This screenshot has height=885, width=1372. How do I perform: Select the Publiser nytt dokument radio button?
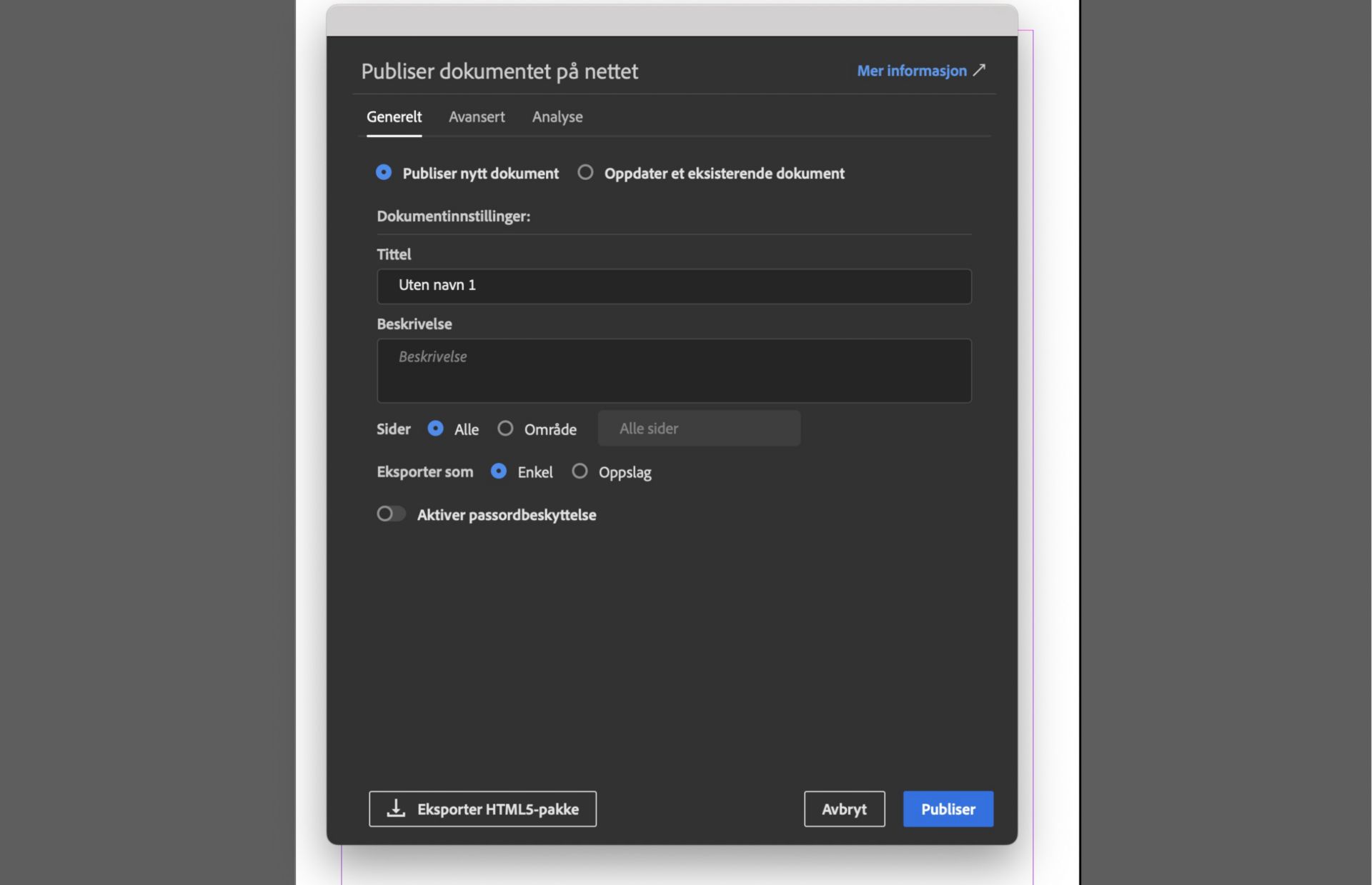[384, 172]
